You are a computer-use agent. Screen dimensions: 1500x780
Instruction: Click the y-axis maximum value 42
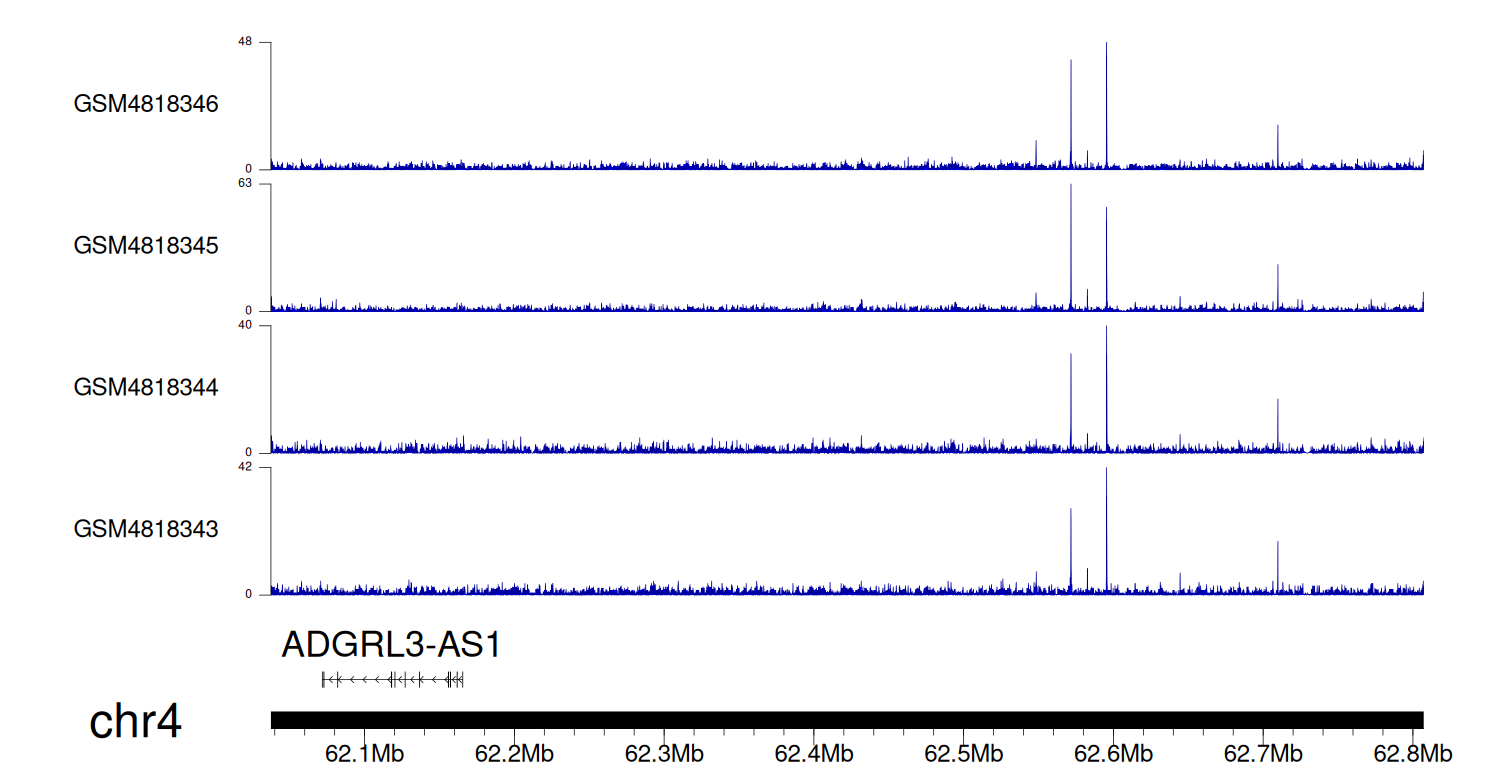[245, 467]
